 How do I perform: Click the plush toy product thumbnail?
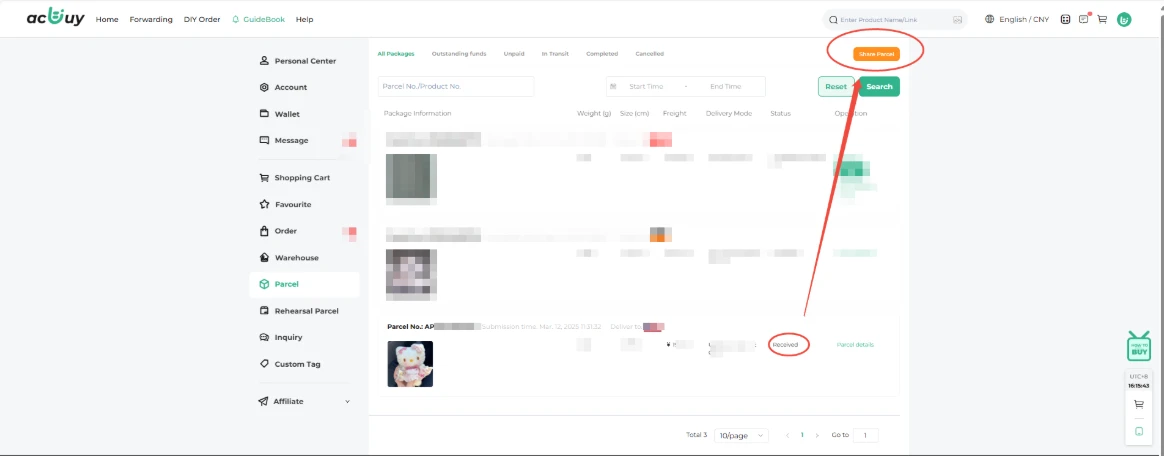pyautogui.click(x=410, y=364)
